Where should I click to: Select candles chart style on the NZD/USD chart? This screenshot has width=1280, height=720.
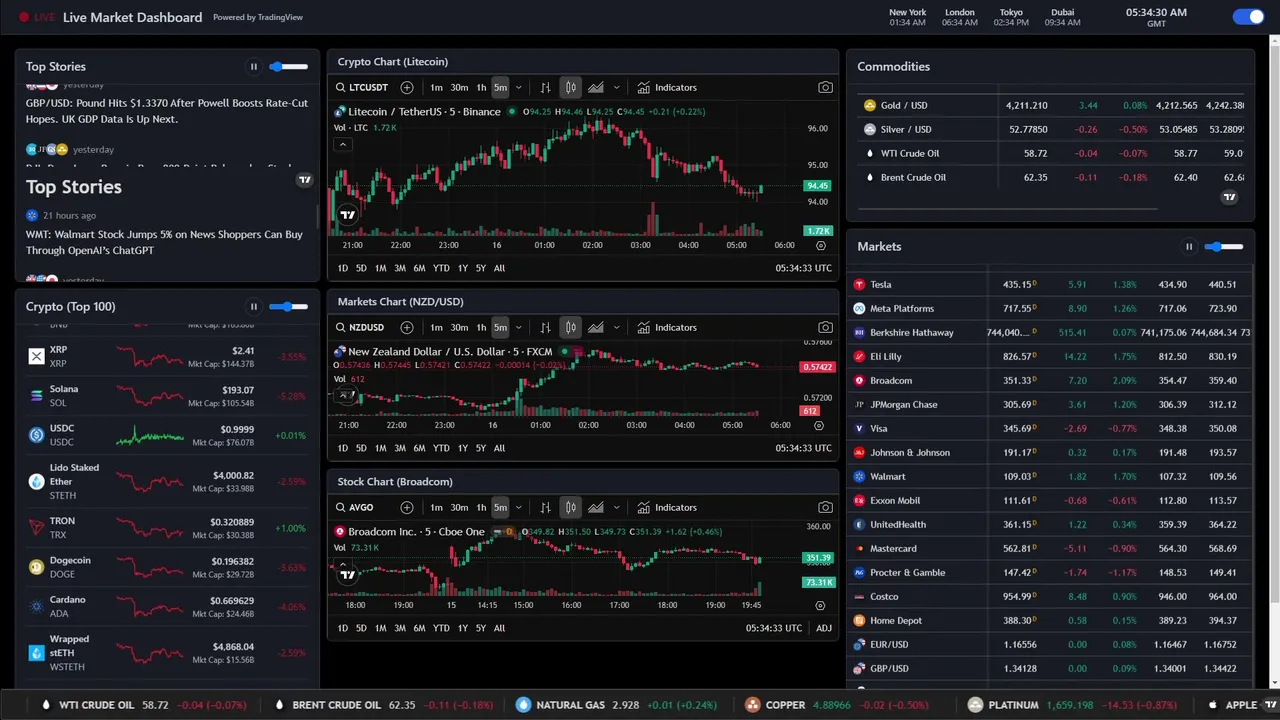click(x=570, y=327)
